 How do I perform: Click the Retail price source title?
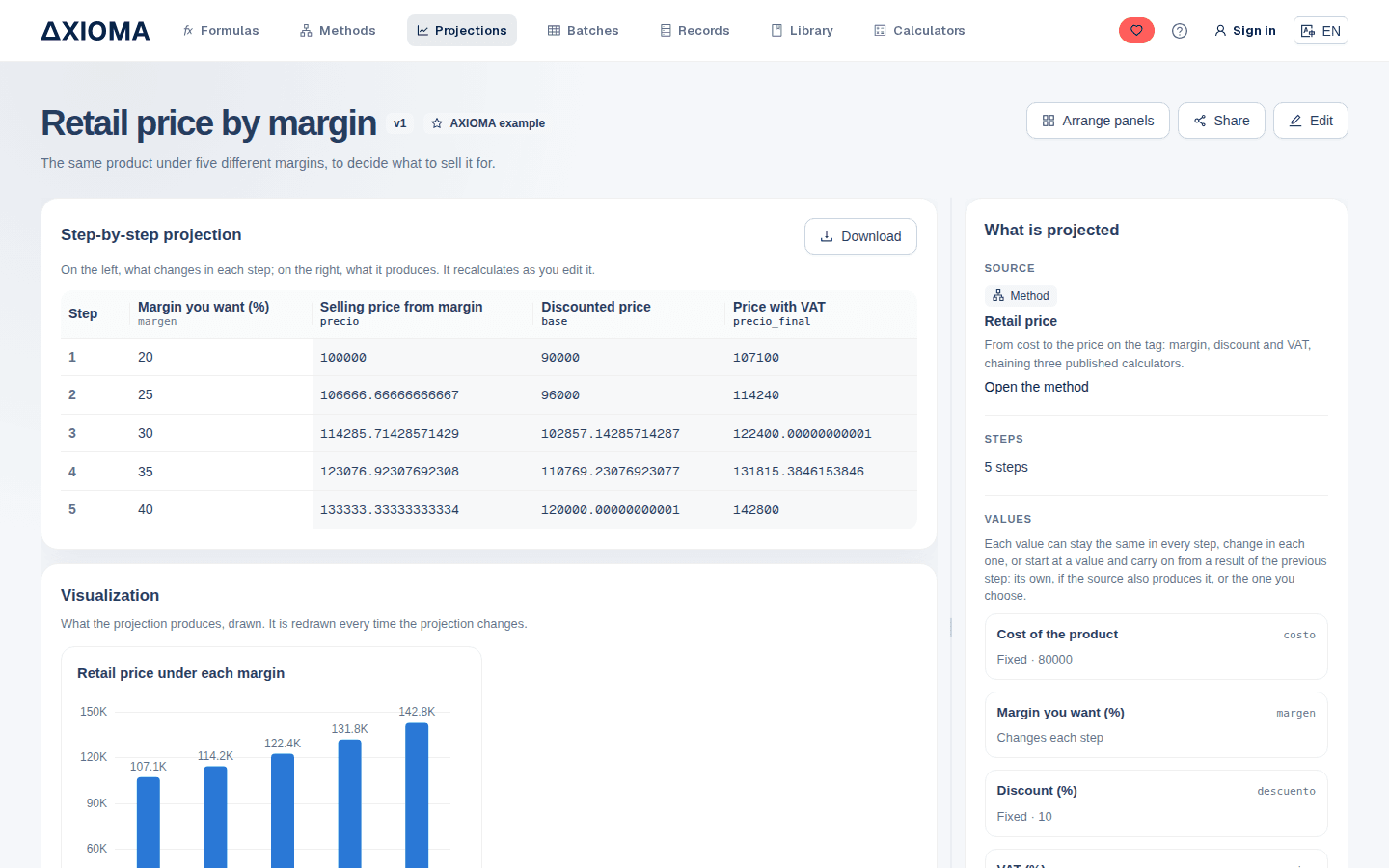coord(1021,321)
